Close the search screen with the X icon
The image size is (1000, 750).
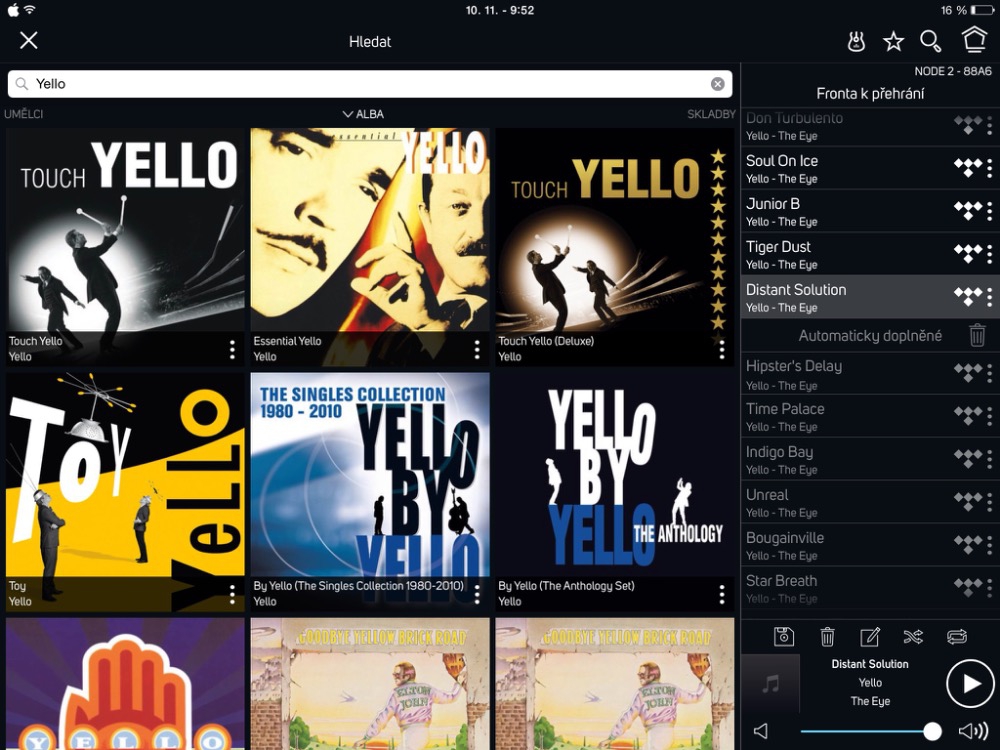tap(29, 40)
